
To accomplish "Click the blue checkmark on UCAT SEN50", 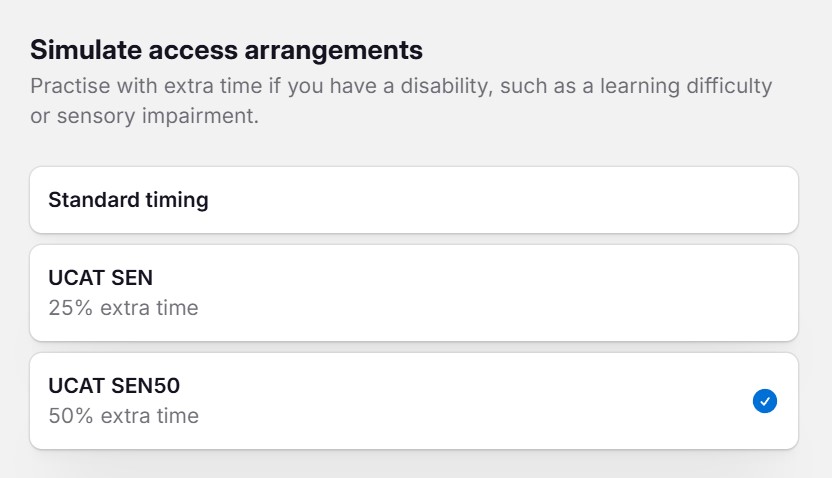I will pos(765,401).
